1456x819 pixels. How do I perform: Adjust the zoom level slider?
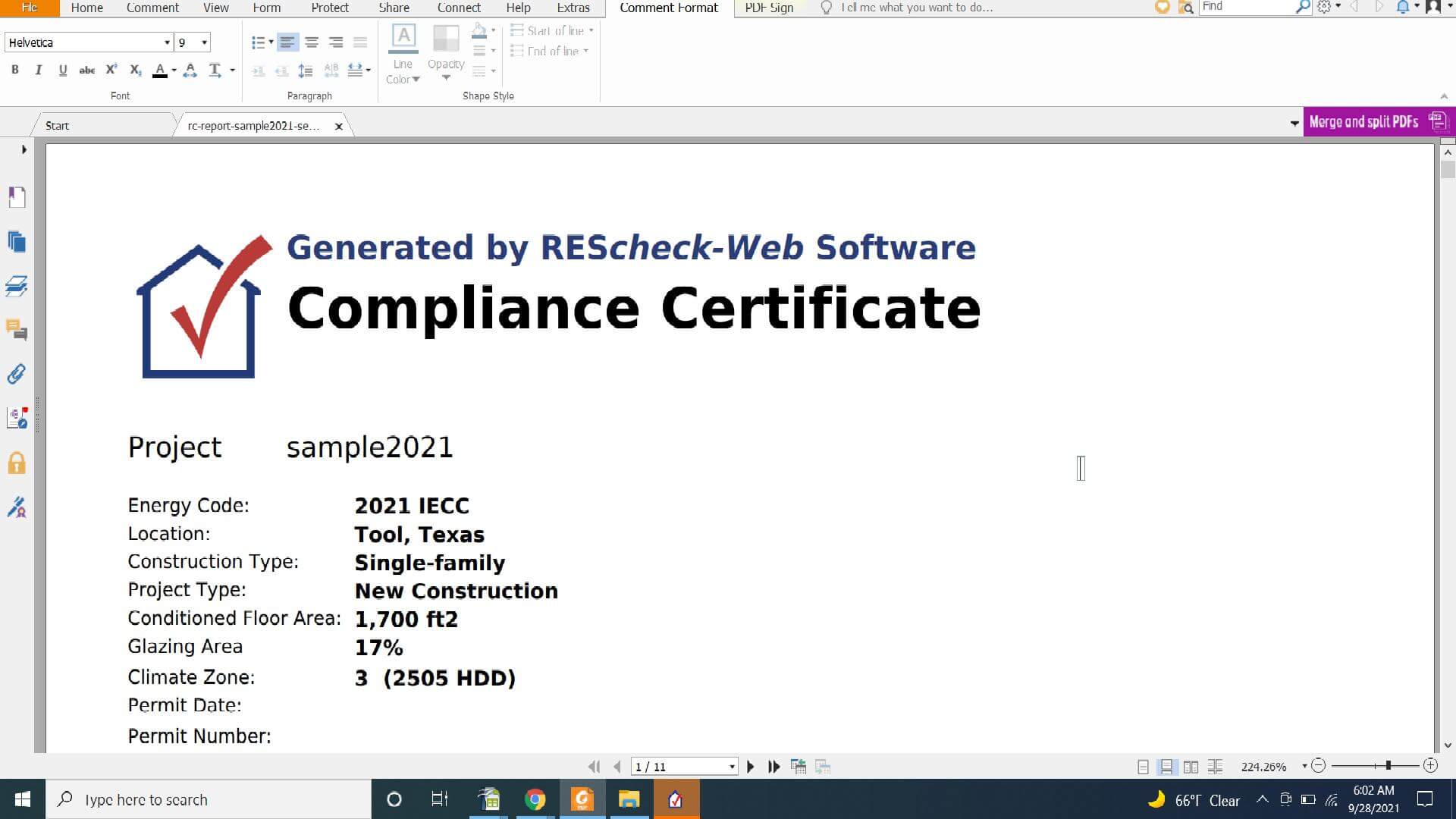point(1388,766)
